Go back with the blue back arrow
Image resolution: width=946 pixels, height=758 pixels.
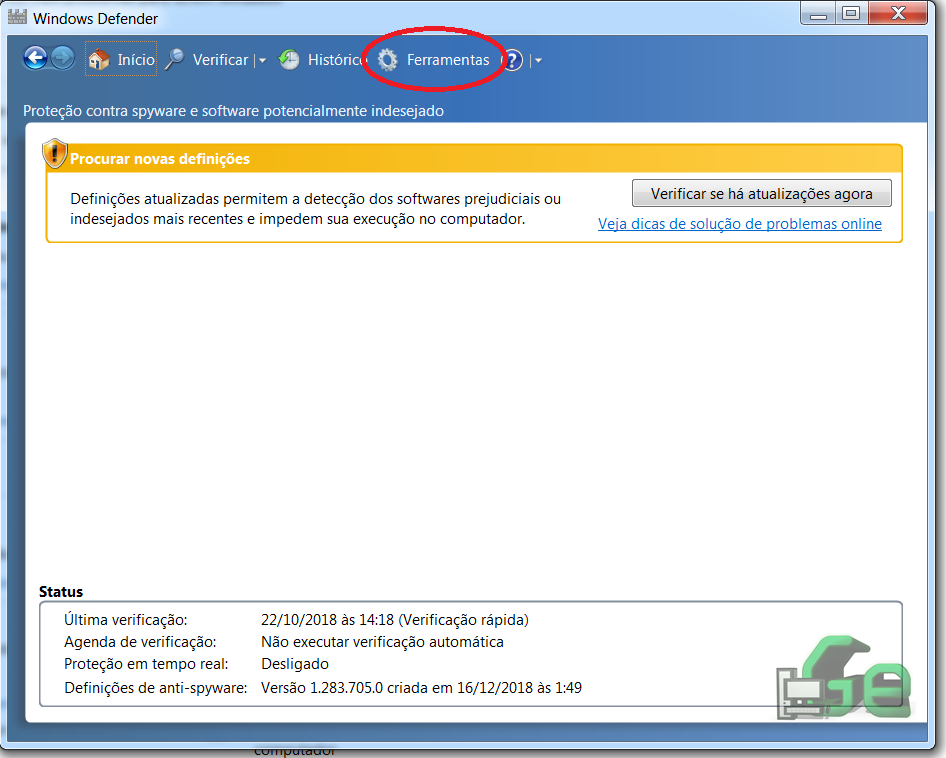pyautogui.click(x=36, y=59)
